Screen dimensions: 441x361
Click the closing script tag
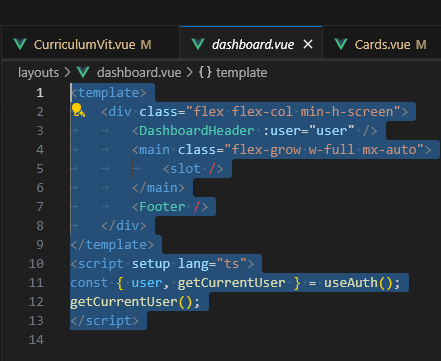105,321
